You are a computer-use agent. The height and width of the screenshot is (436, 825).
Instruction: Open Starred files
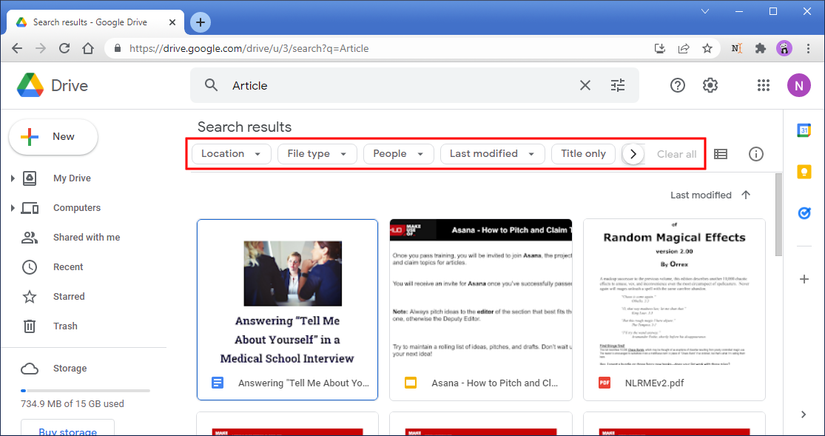tap(68, 296)
